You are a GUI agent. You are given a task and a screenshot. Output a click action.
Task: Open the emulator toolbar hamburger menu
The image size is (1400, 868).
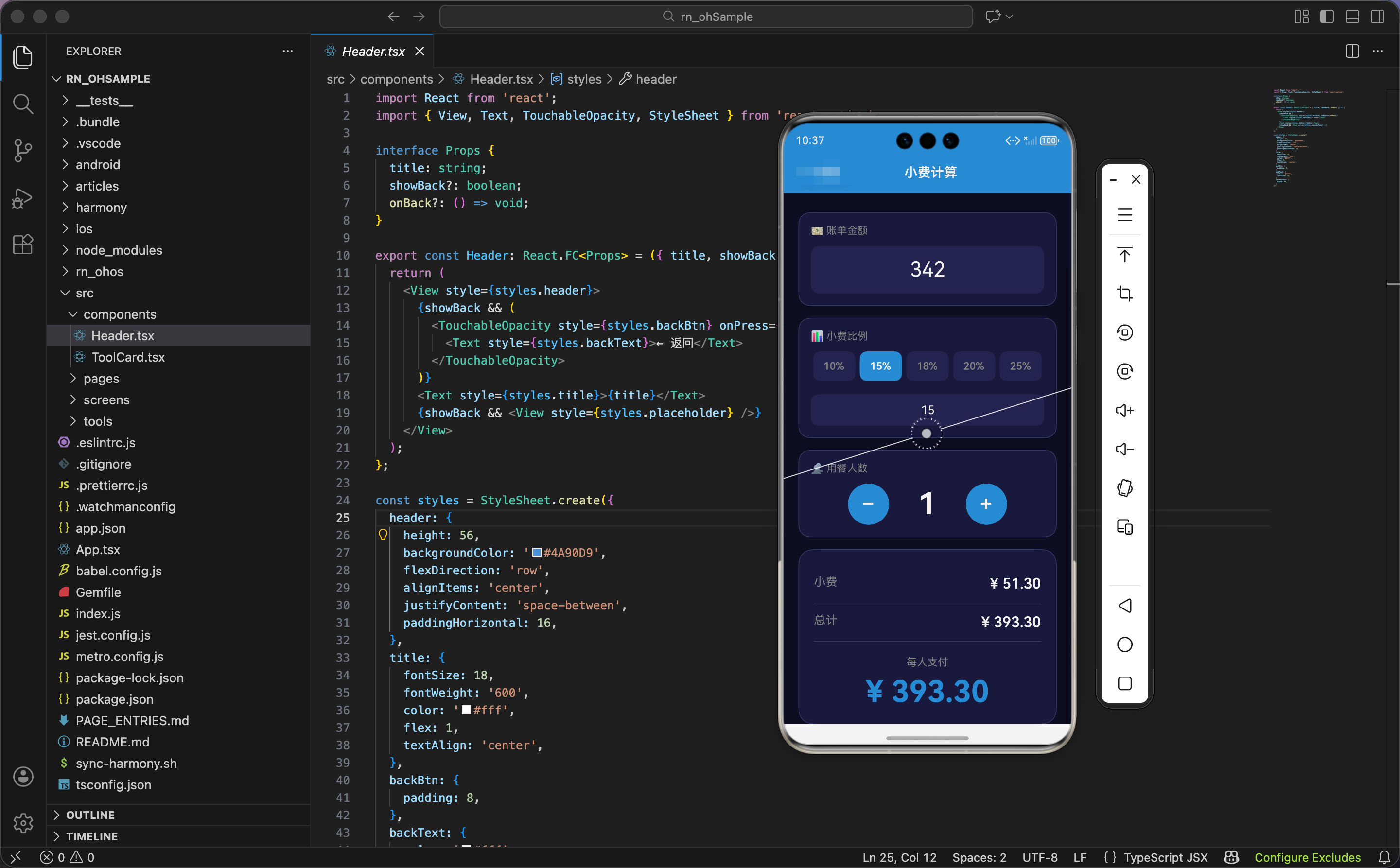[1124, 215]
